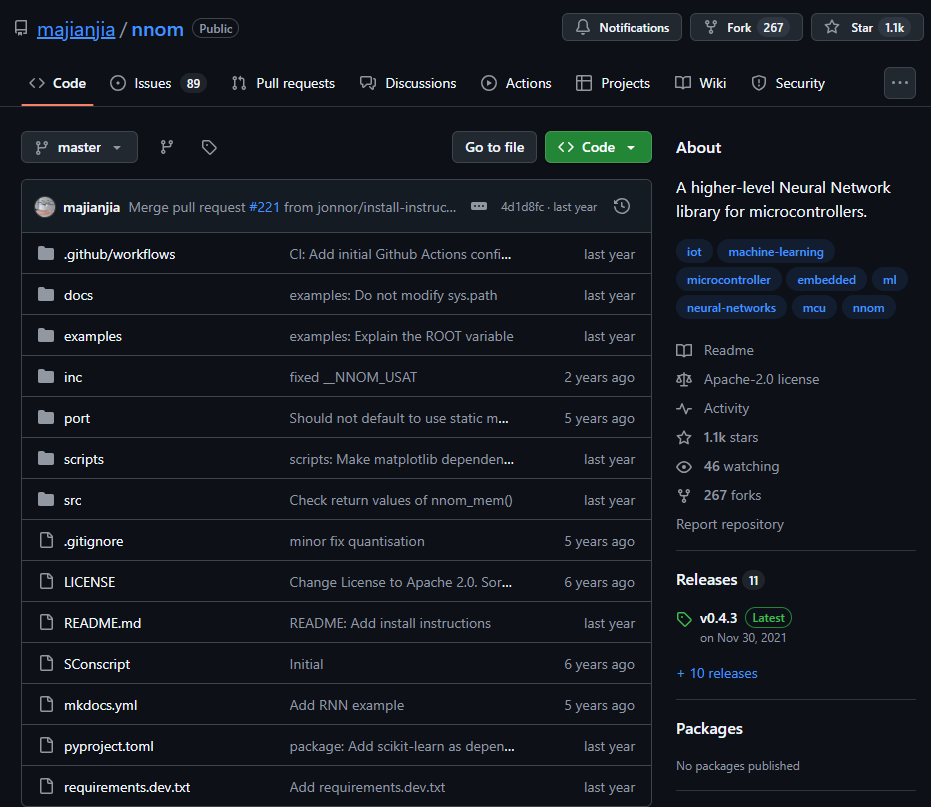Open the Packages heading link
The width and height of the screenshot is (931, 807).
pos(709,729)
